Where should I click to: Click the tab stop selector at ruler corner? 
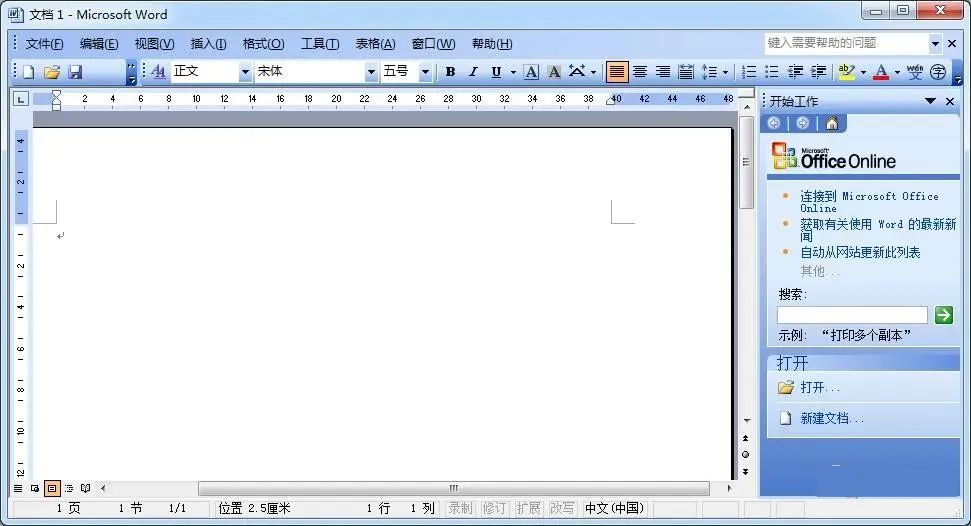(20, 99)
